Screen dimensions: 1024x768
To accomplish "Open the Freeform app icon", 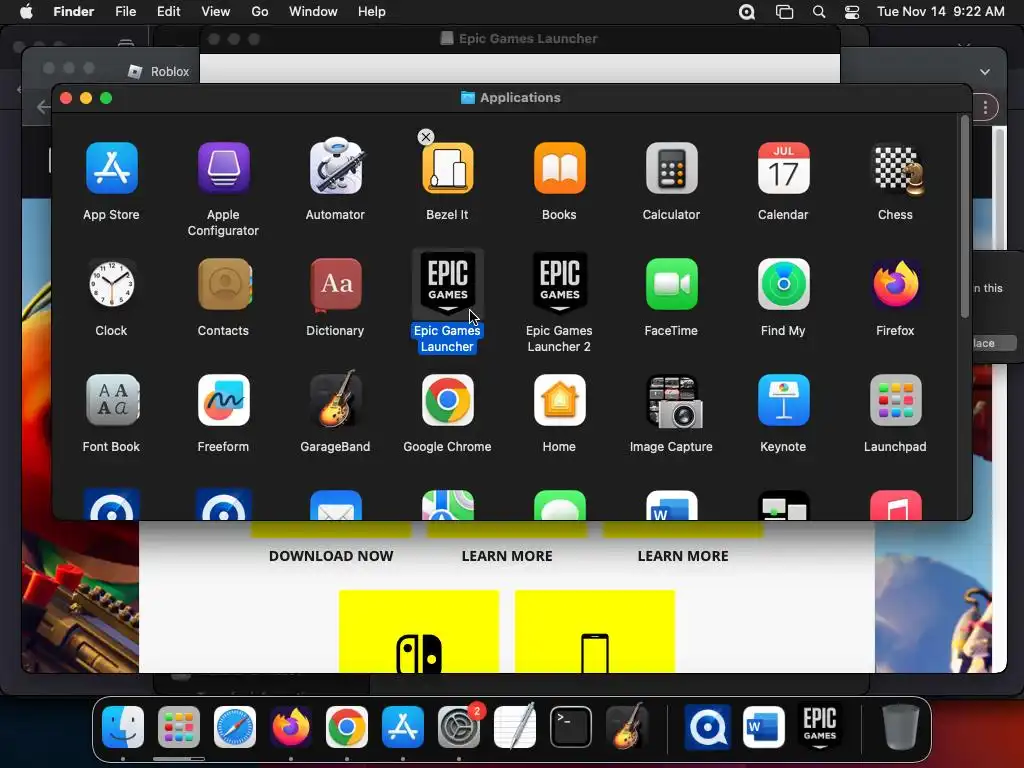I will [223, 400].
